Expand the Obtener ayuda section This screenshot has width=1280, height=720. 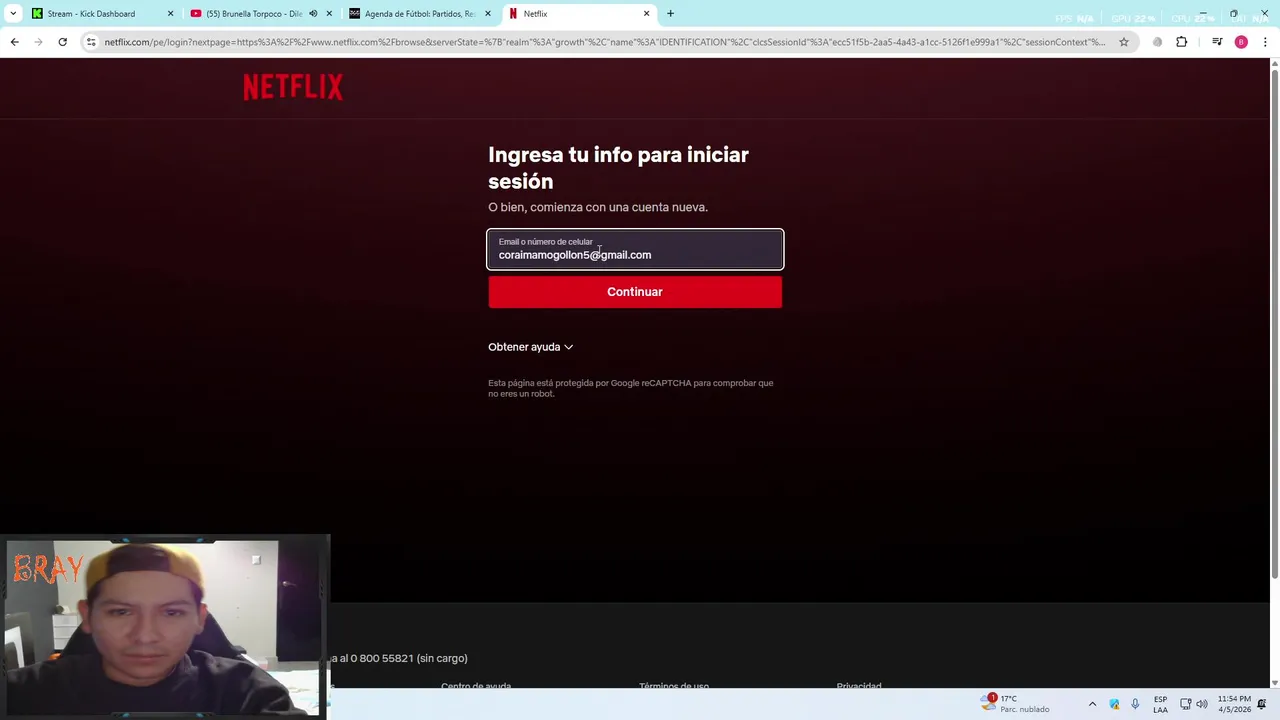pos(530,347)
